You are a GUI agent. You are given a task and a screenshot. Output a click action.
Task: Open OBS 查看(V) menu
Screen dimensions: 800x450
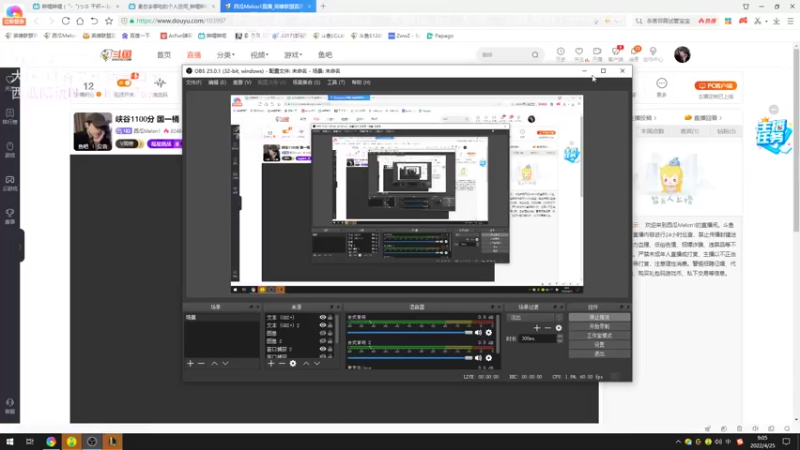[242, 82]
